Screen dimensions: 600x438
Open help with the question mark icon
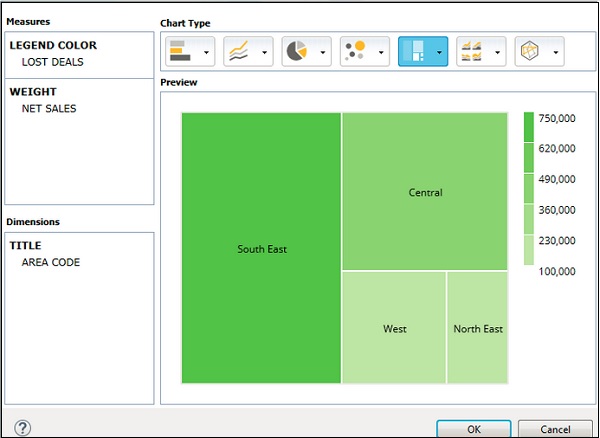point(22,428)
